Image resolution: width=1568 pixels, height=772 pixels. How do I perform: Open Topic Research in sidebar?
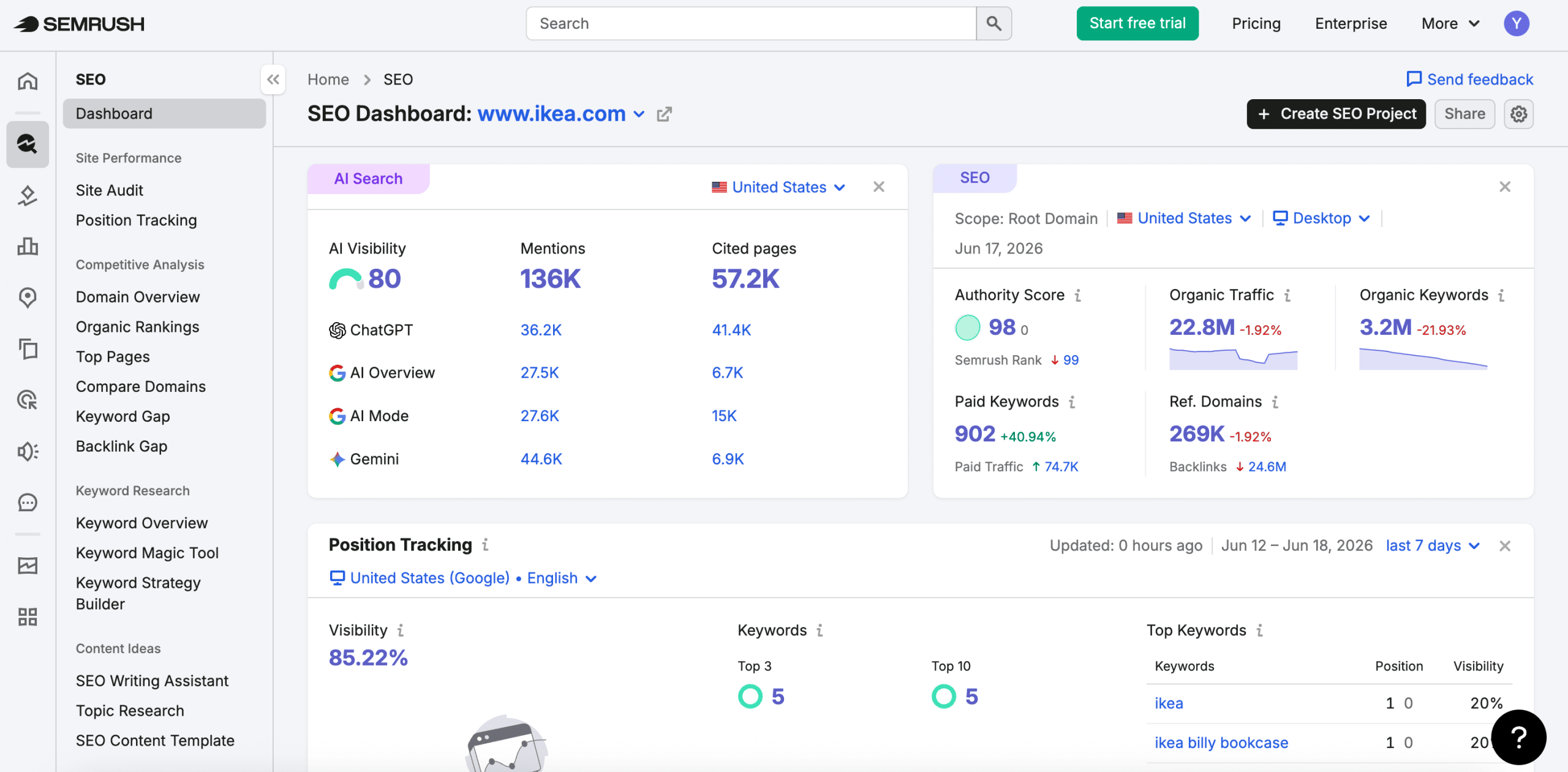coord(130,711)
